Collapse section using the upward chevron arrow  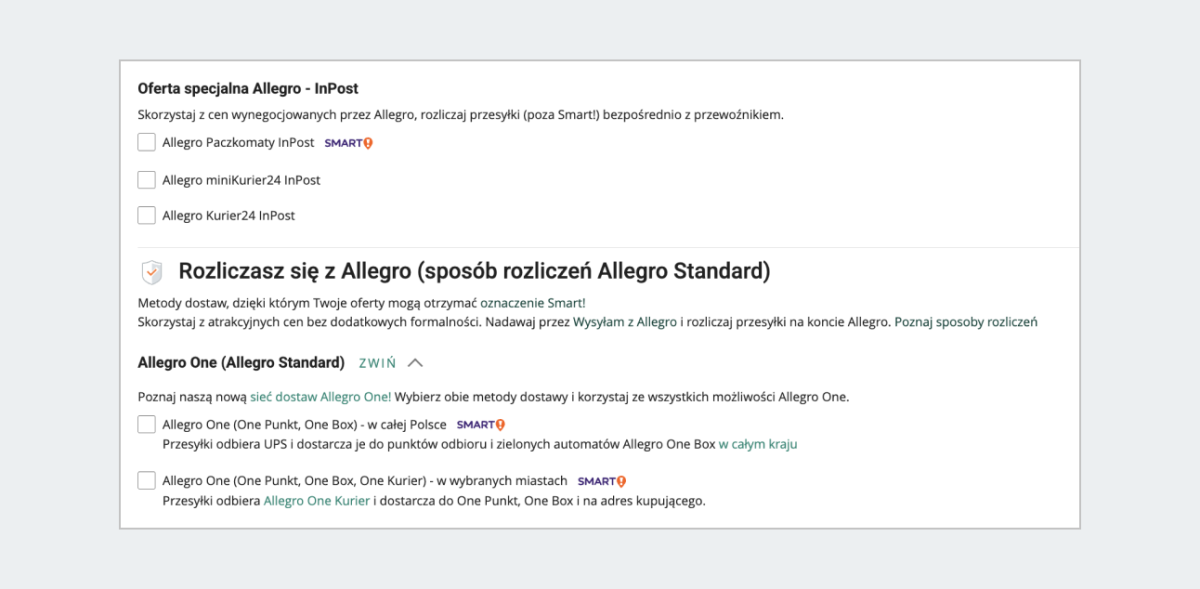(x=416, y=363)
